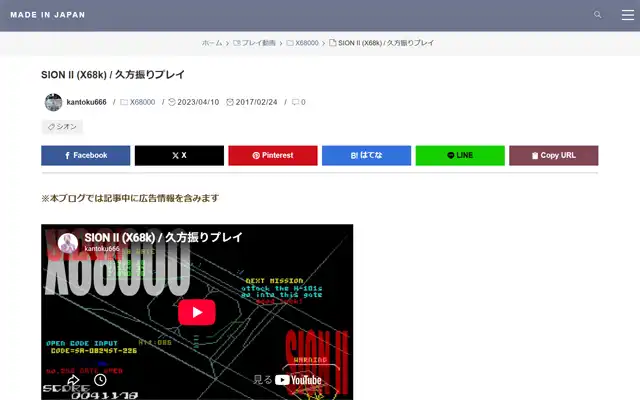This screenshot has height=400, width=640.
Task: Open プレイ動画 breadcrumb category
Action: [254, 43]
